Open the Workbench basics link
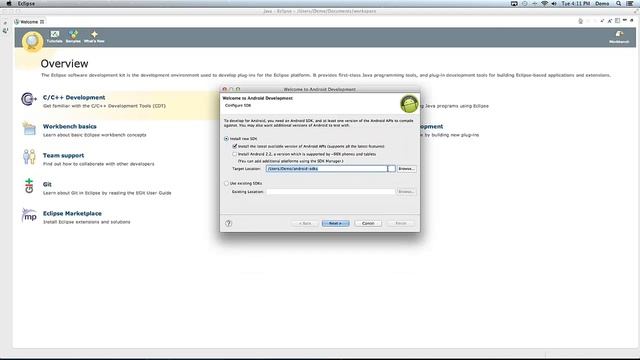Screen dimensions: 640x360 tap(70, 127)
